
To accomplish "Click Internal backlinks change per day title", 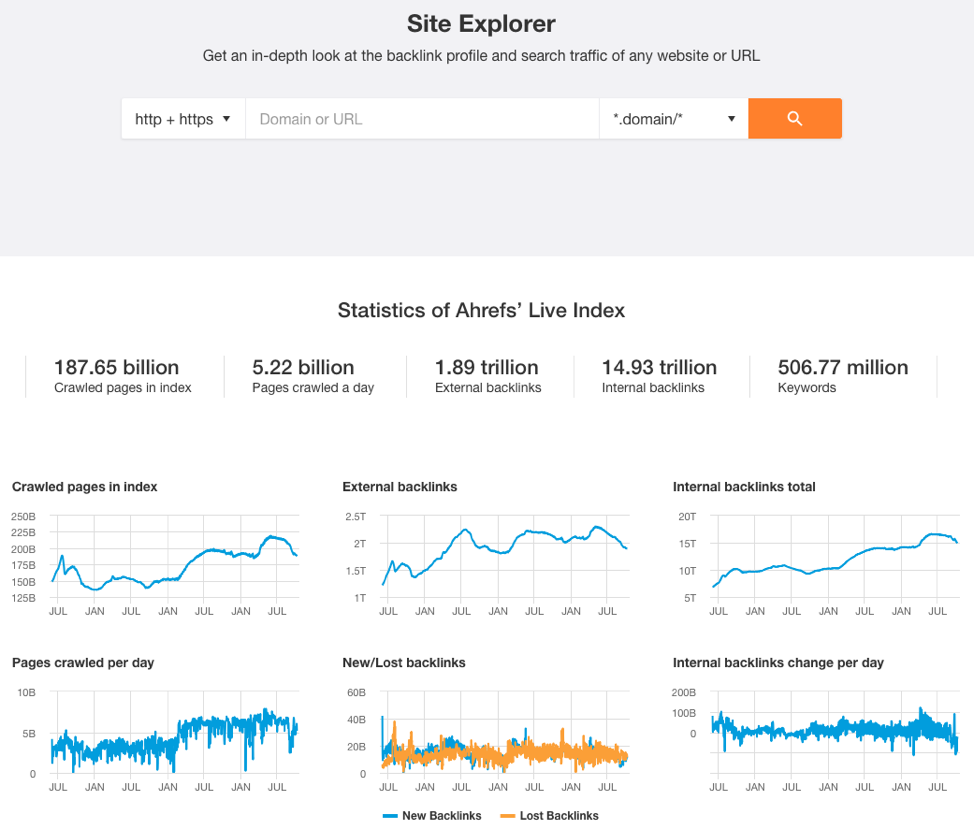I will (778, 663).
